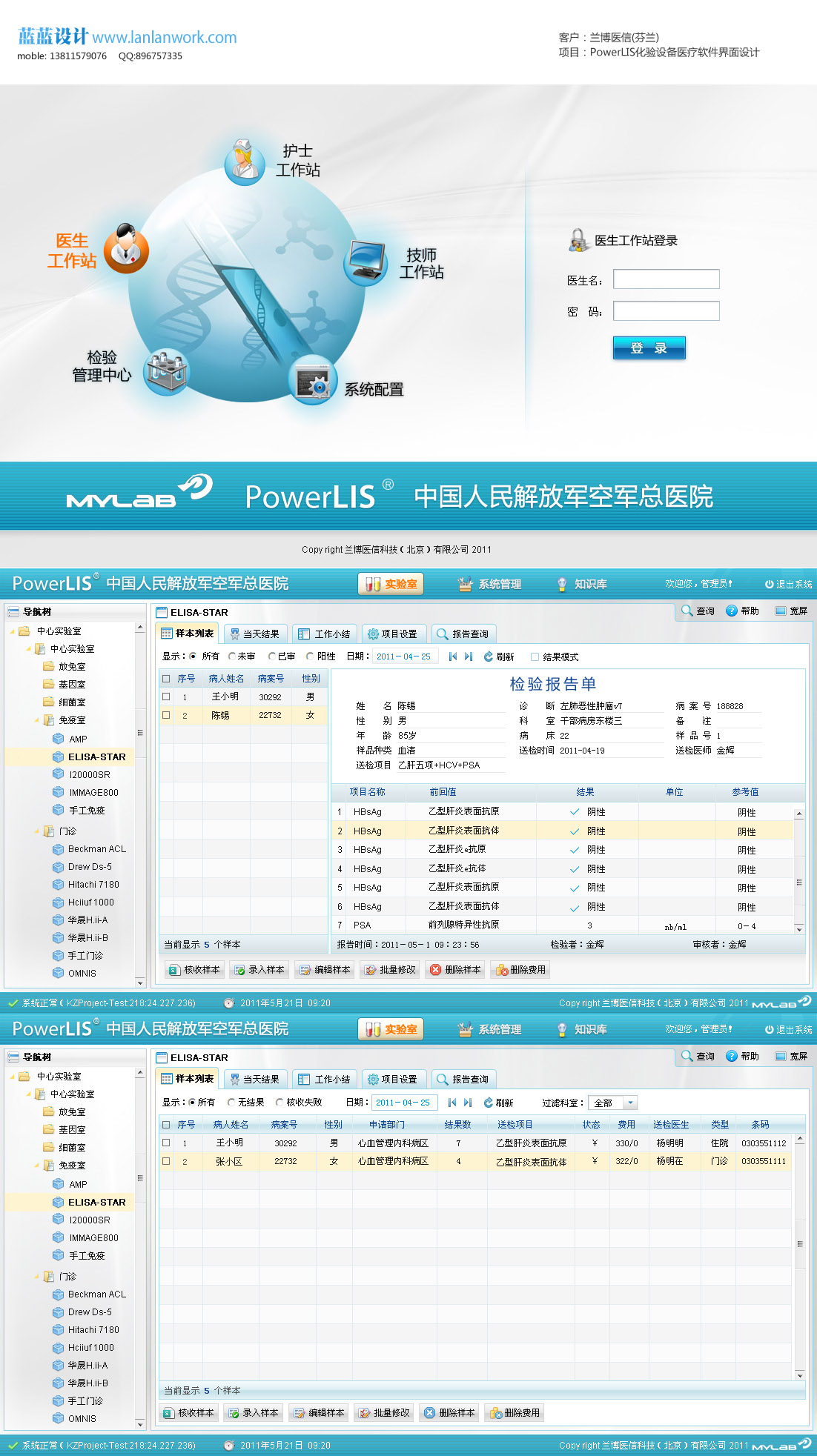Viewport: 817px width, 1456px height.
Task: Open 帮助 help in the 过滤科室 screen
Action: [x=742, y=1056]
